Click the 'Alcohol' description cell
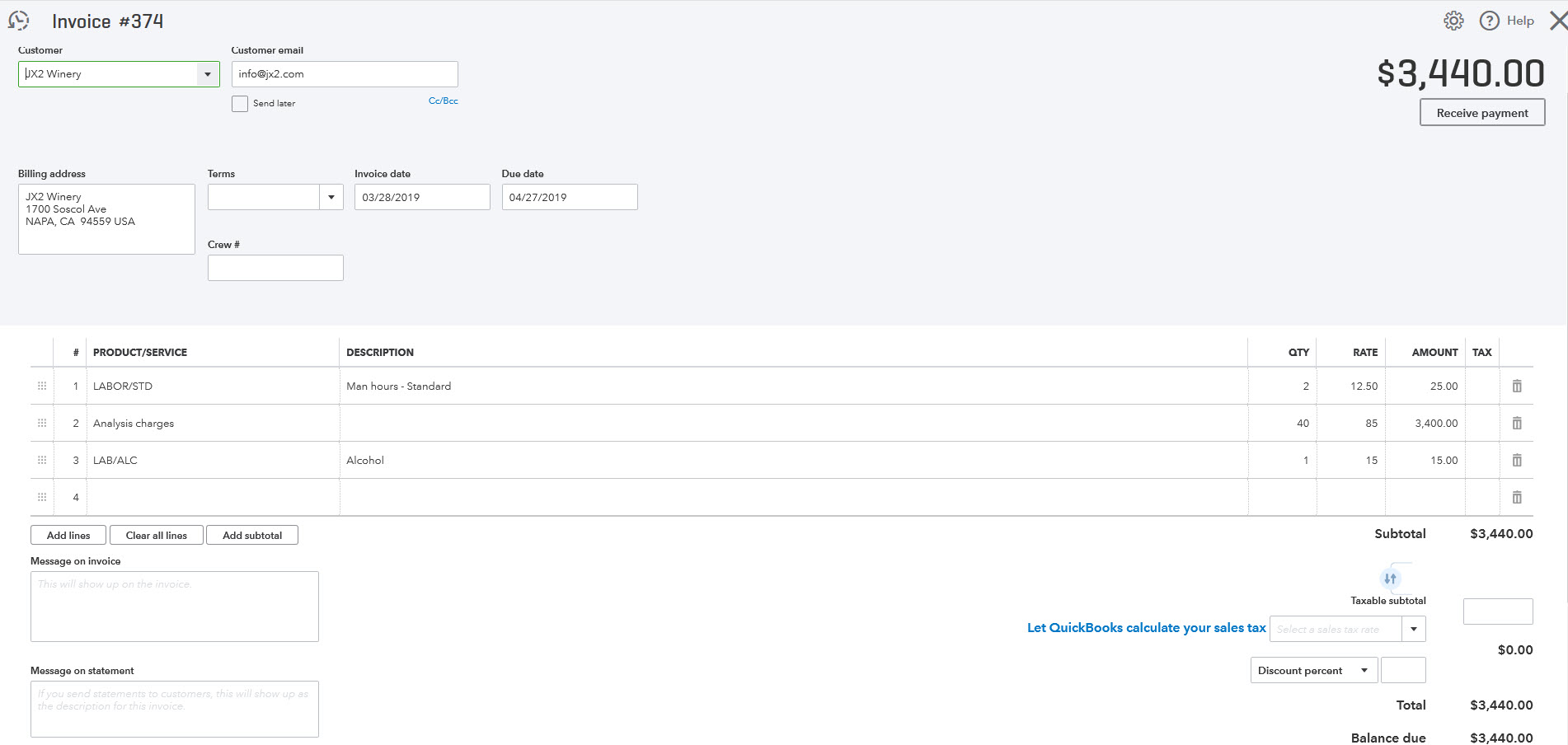This screenshot has width=1568, height=745. (793, 460)
